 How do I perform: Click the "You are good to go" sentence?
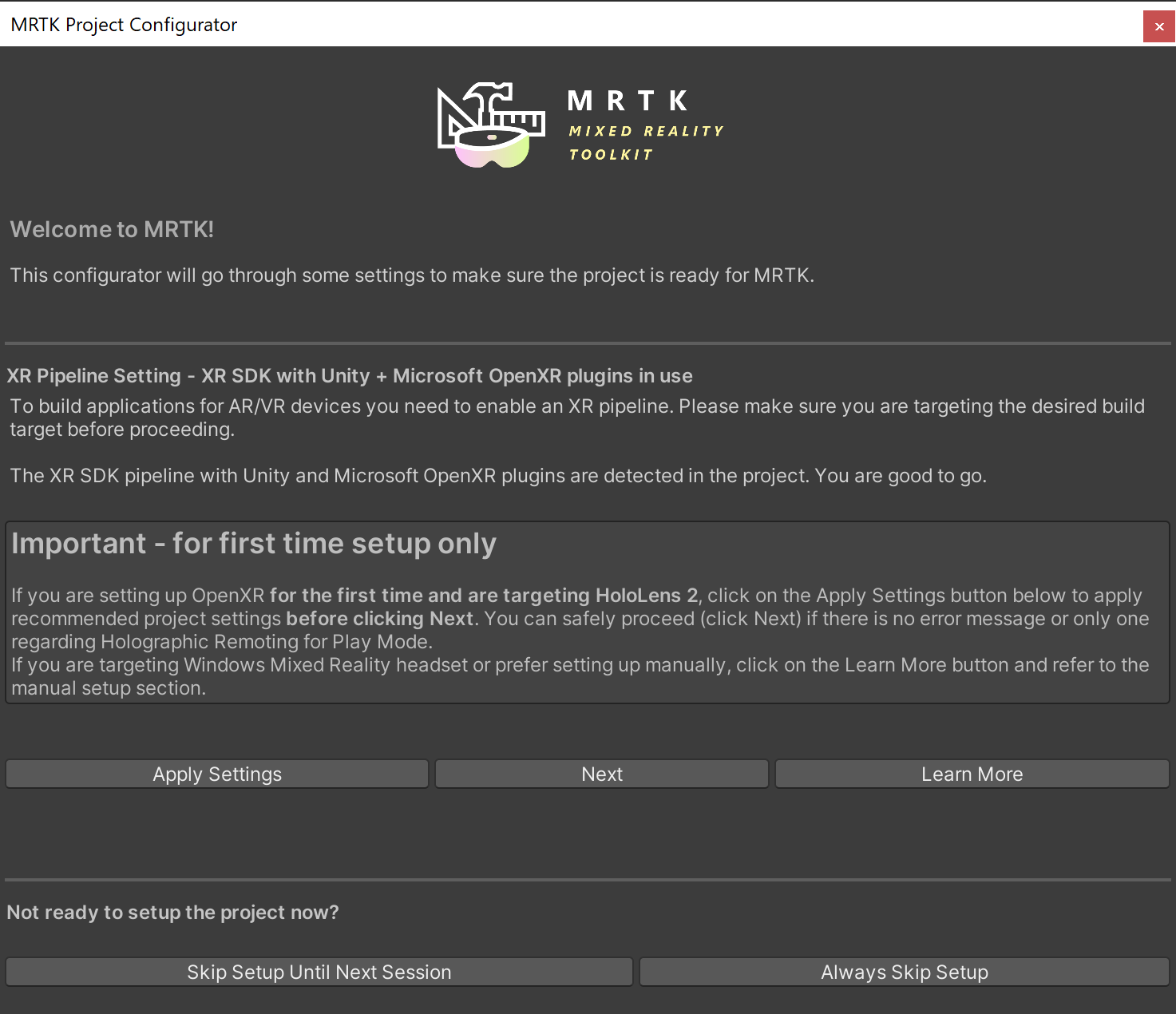coord(901,476)
